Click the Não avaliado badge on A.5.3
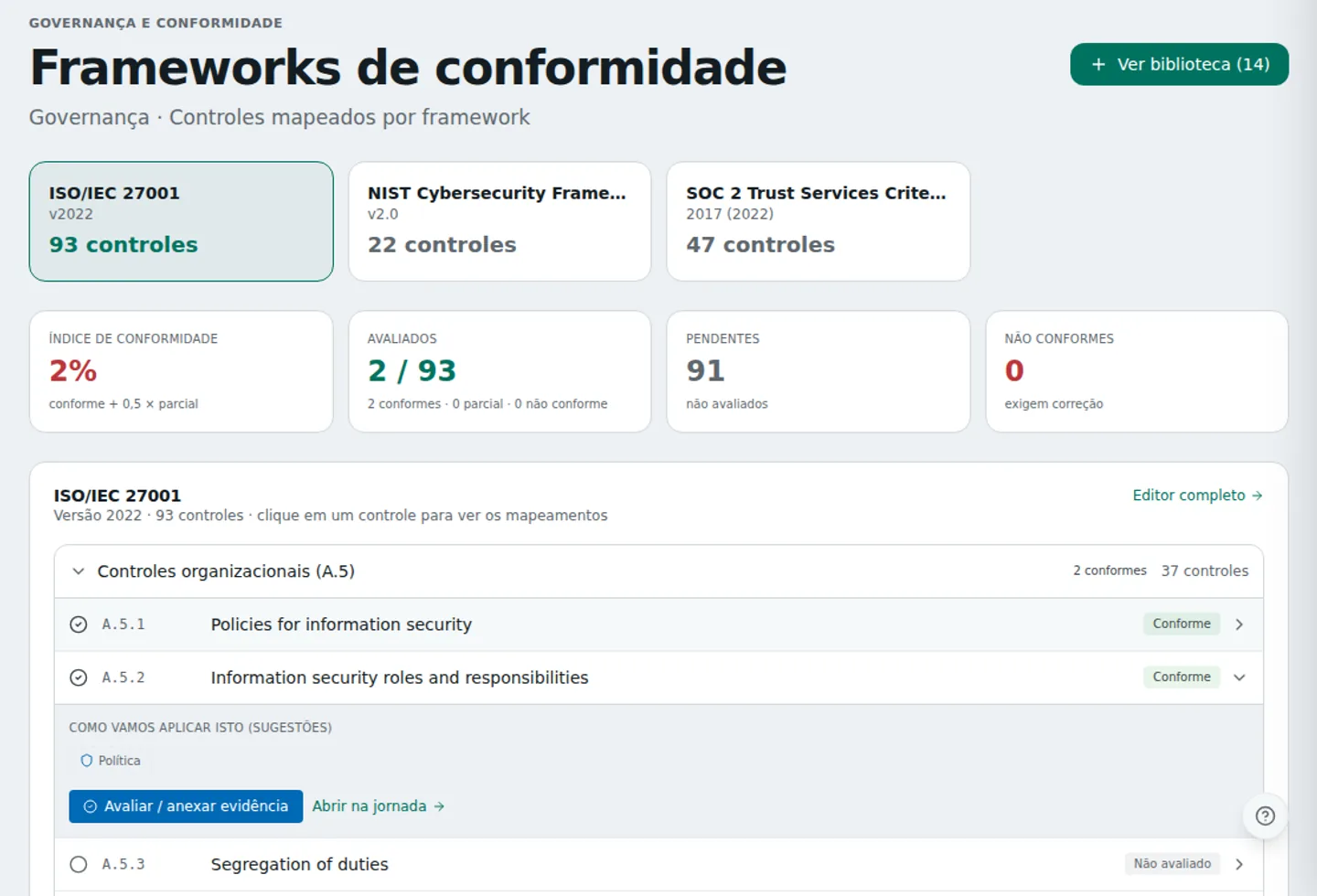The width and height of the screenshot is (1317, 896). [1172, 863]
